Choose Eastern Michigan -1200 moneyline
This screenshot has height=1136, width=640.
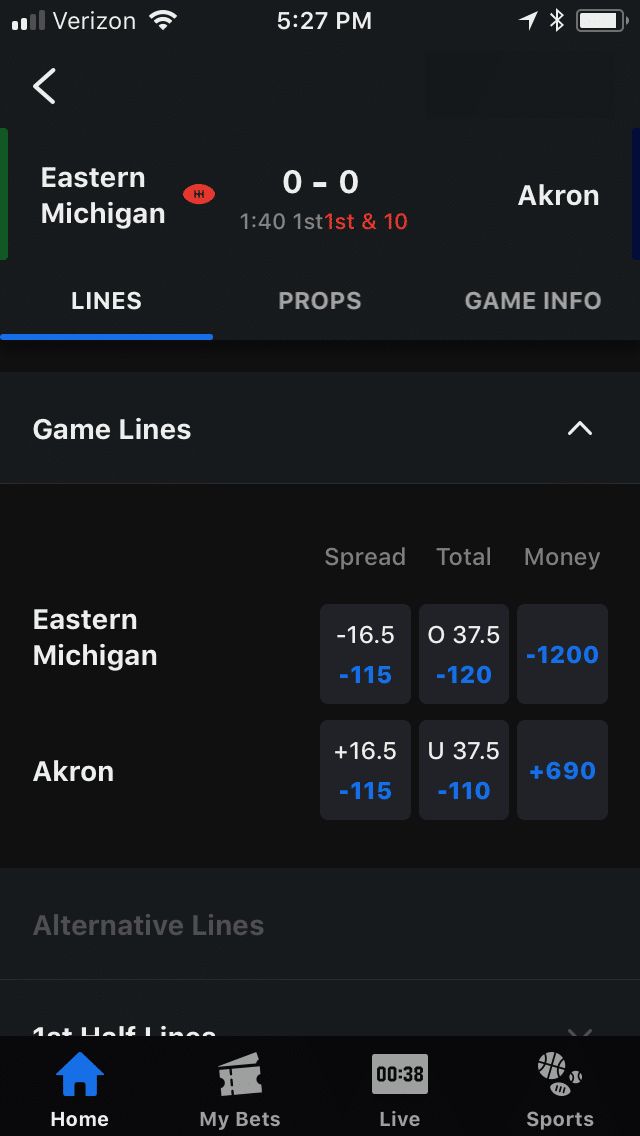tap(562, 654)
